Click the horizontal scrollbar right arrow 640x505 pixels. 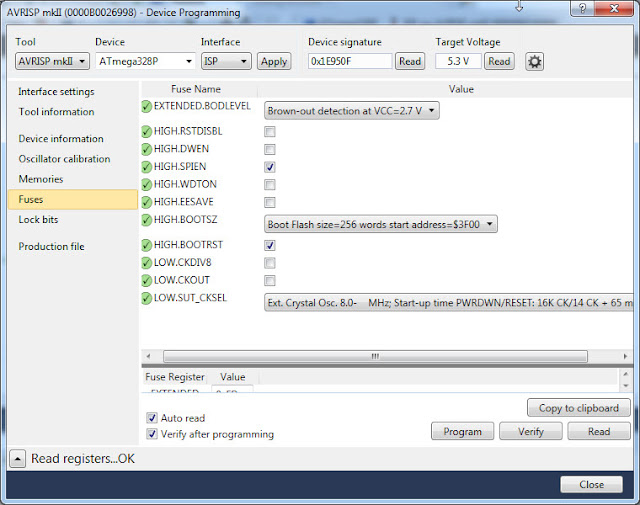point(625,356)
